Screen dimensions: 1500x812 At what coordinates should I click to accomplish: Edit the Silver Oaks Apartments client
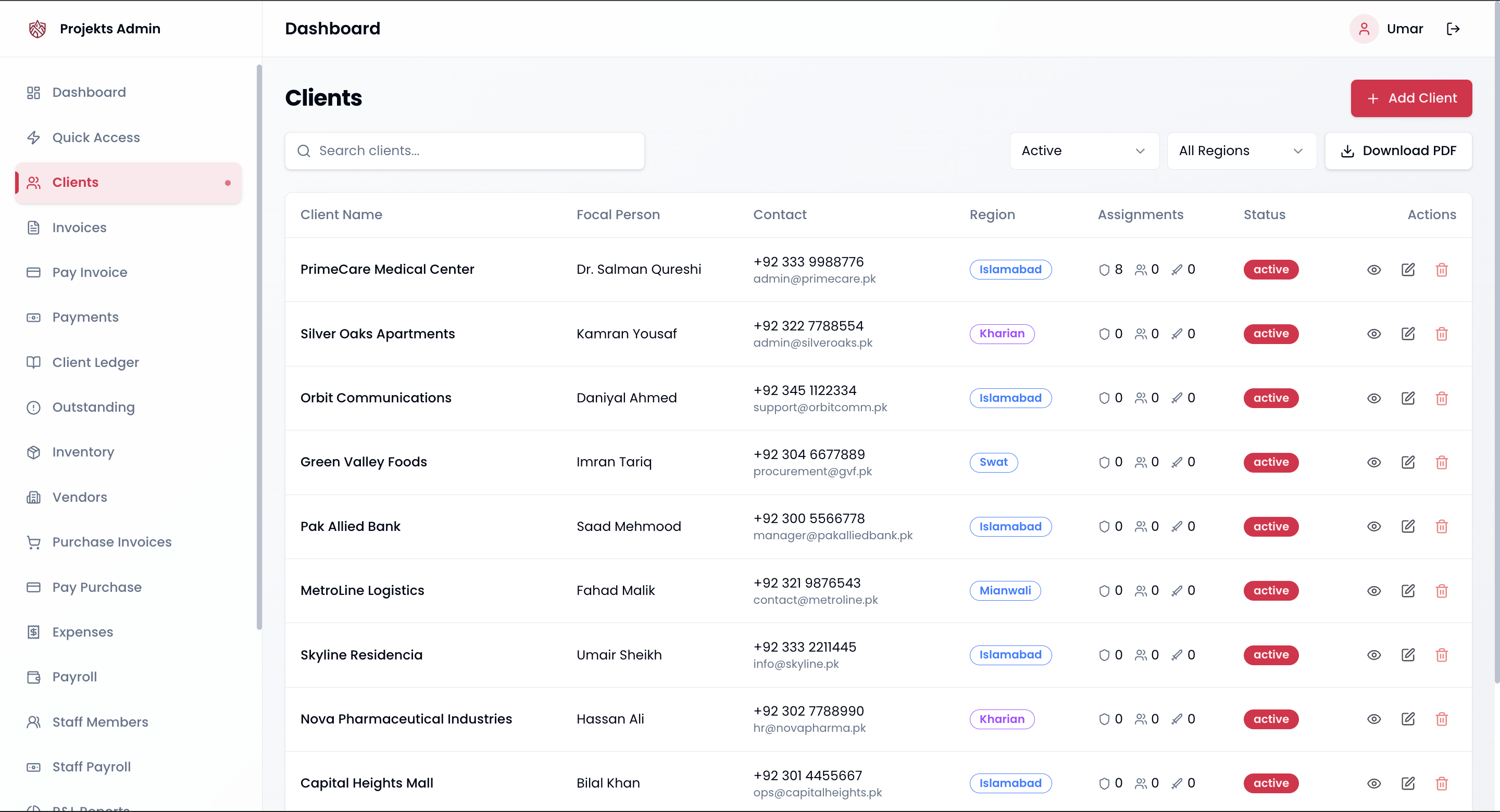[x=1408, y=334]
